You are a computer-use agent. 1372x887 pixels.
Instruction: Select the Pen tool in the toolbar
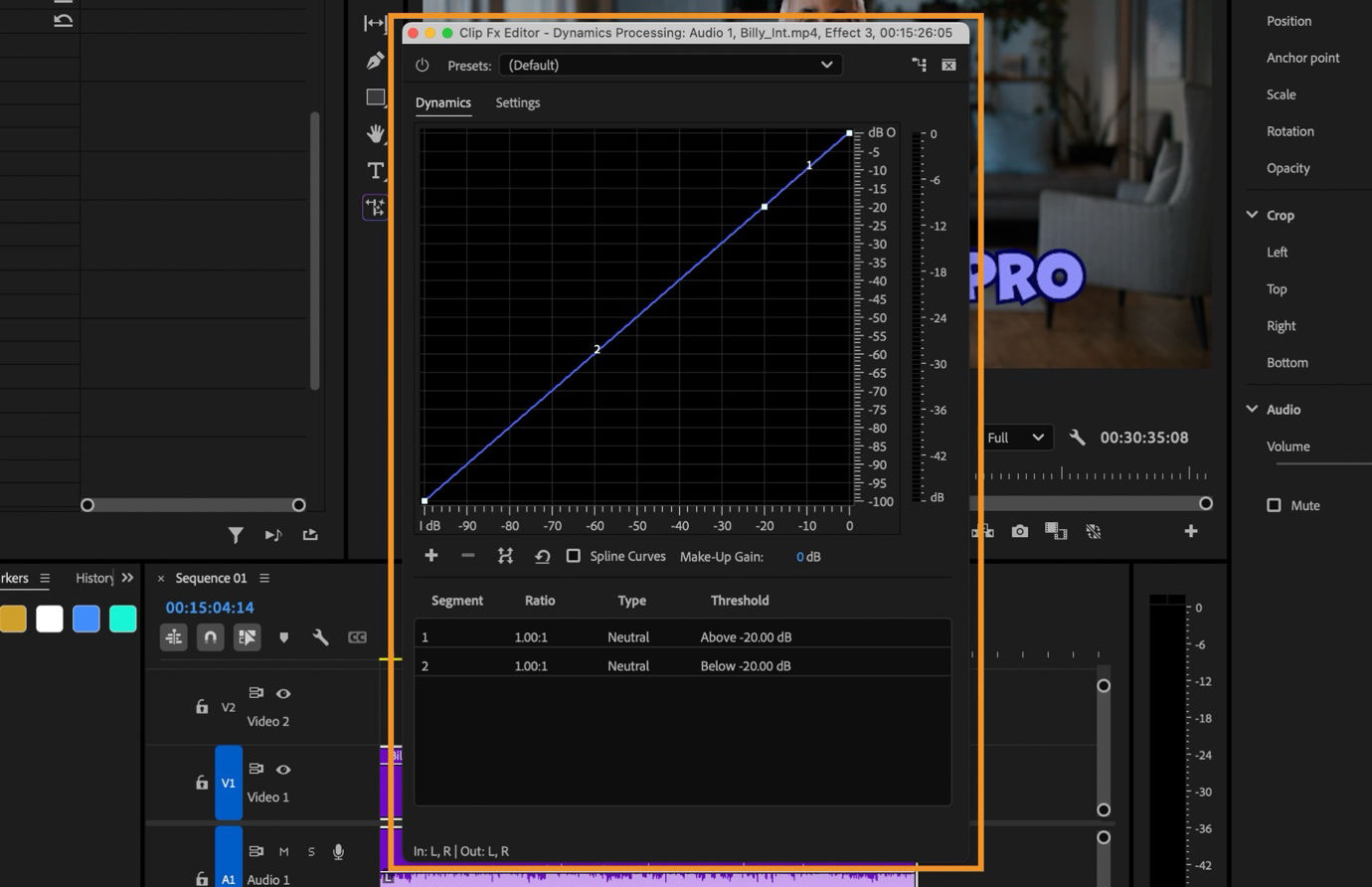point(375,60)
